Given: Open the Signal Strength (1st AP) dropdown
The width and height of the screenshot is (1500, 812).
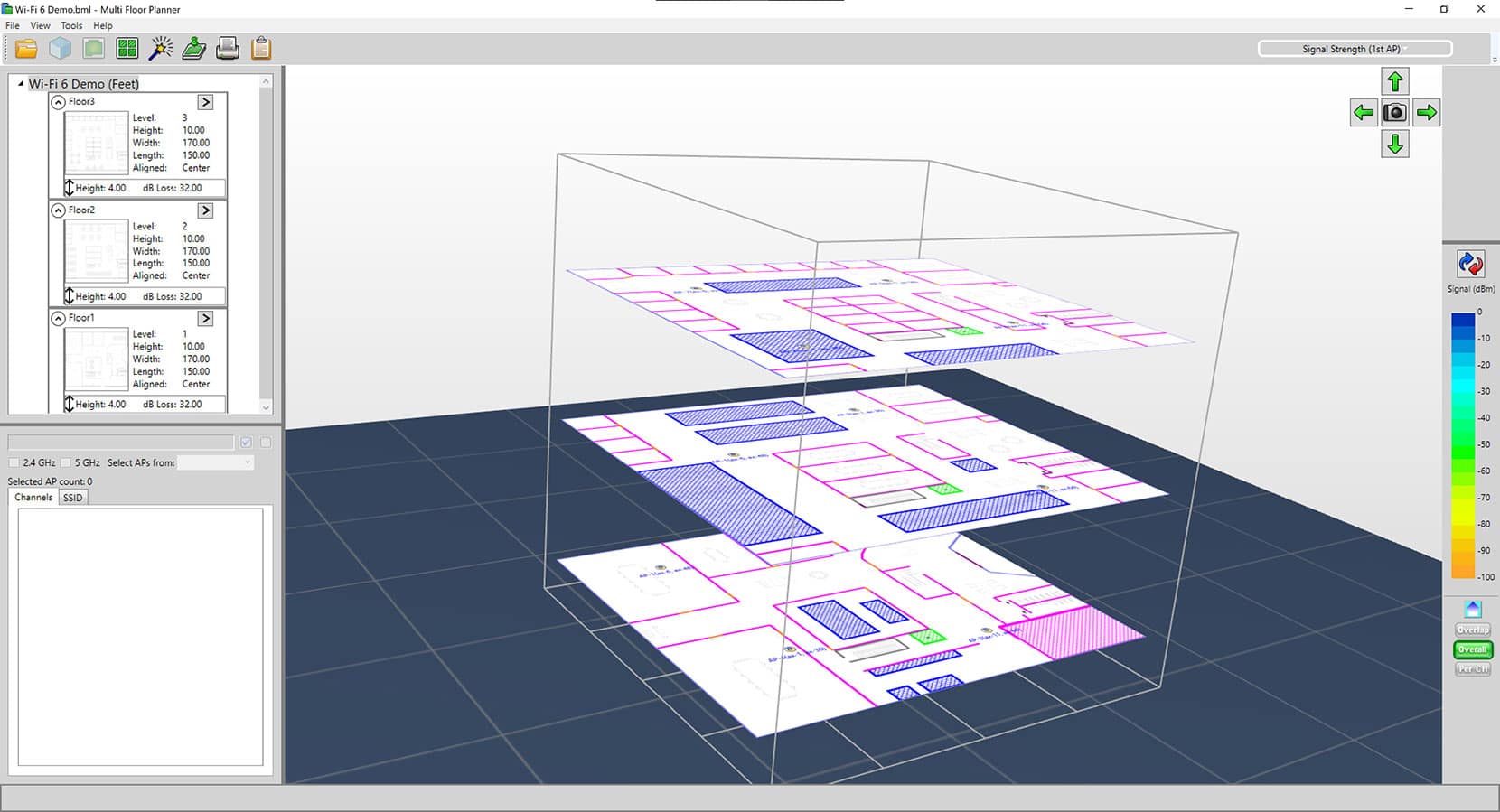Looking at the screenshot, I should click(x=1355, y=49).
